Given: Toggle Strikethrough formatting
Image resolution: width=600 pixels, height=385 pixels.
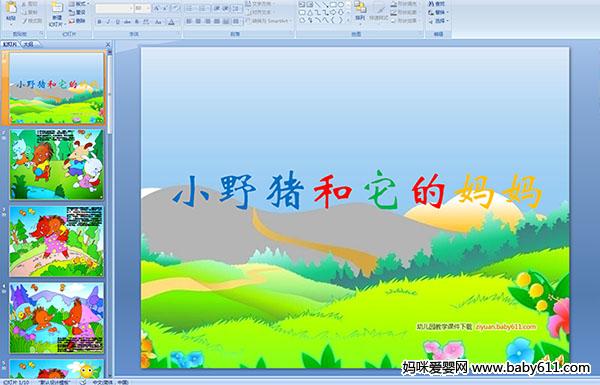Looking at the screenshot, I should (127, 22).
